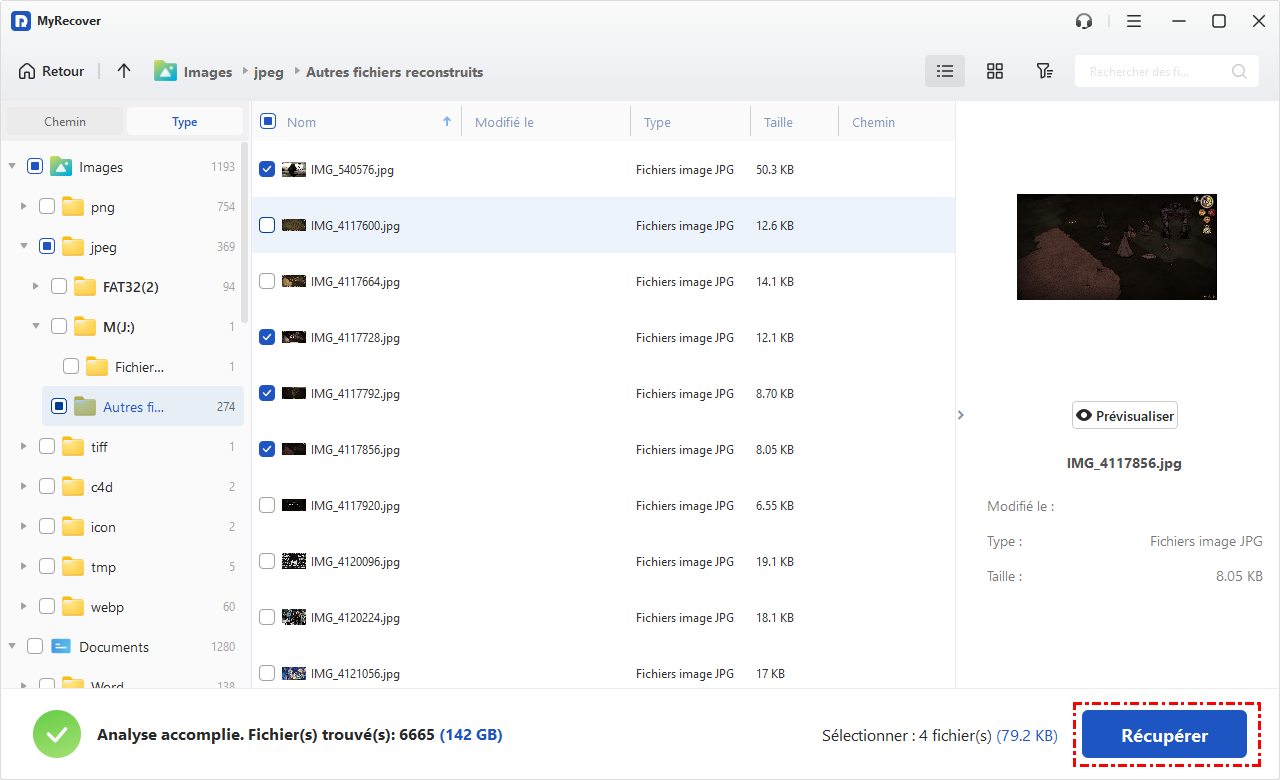Open the hamburger menu in title bar

(x=1134, y=21)
